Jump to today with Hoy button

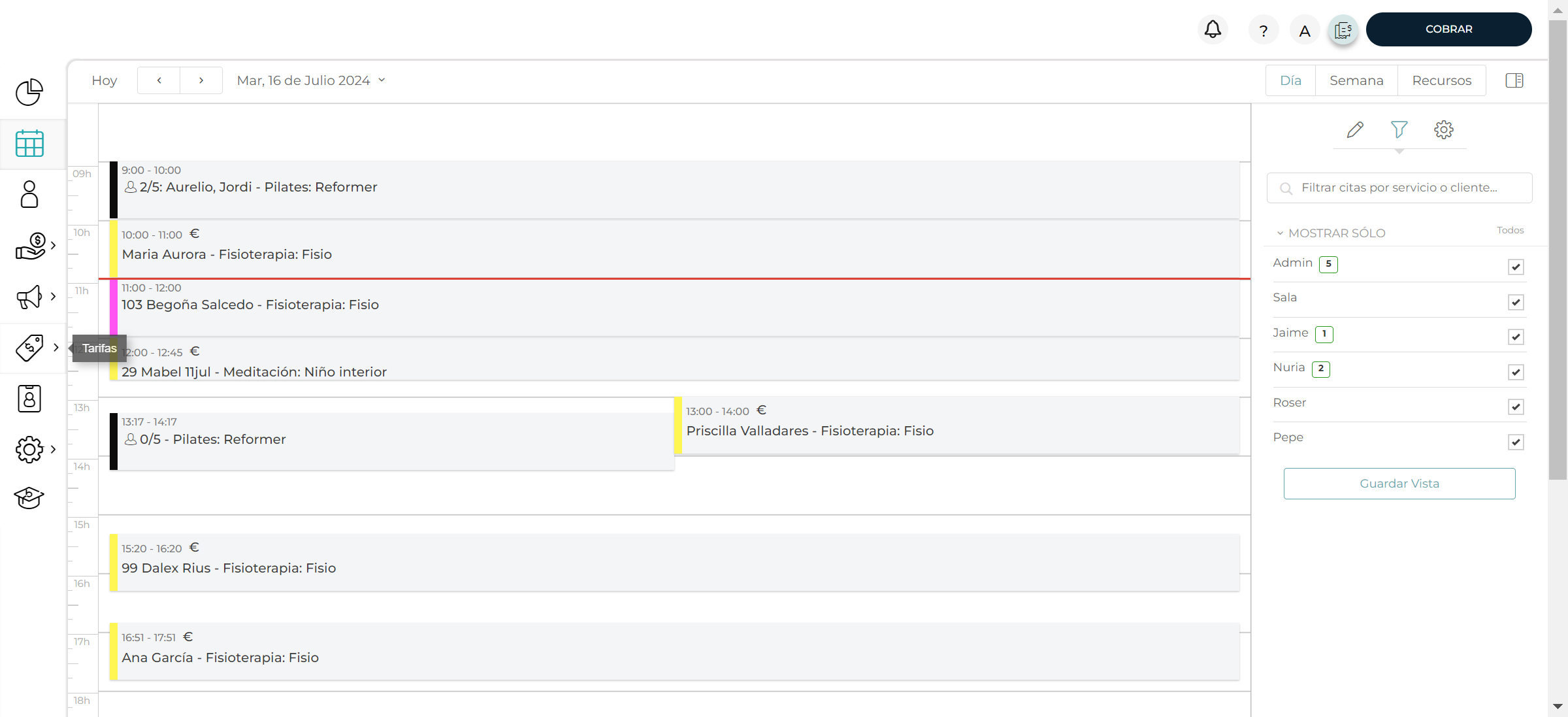(x=105, y=80)
